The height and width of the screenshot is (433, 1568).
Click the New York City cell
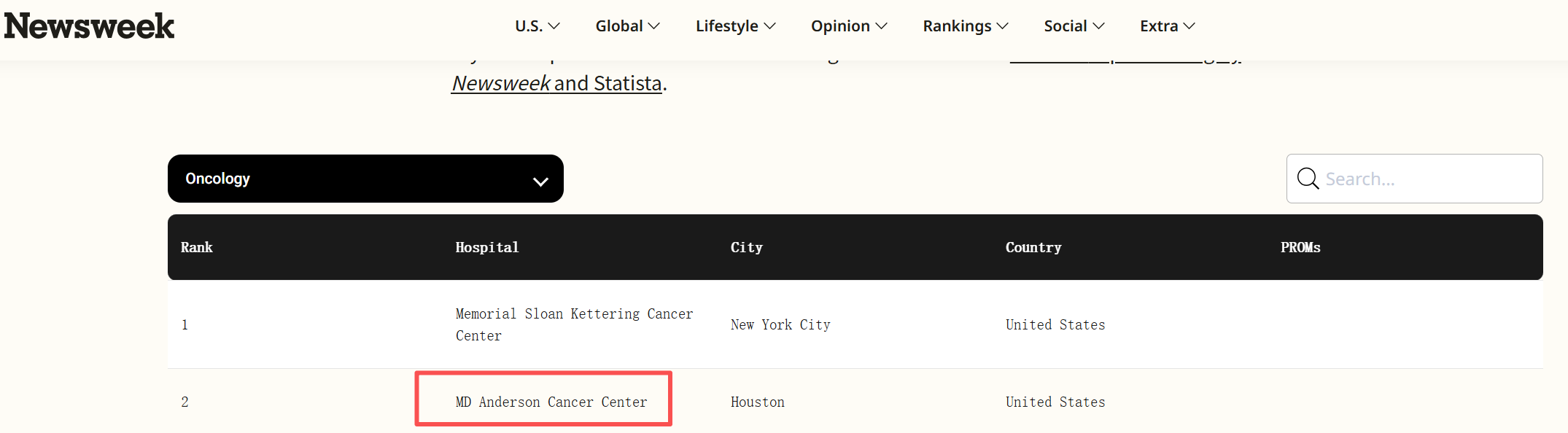coord(780,324)
